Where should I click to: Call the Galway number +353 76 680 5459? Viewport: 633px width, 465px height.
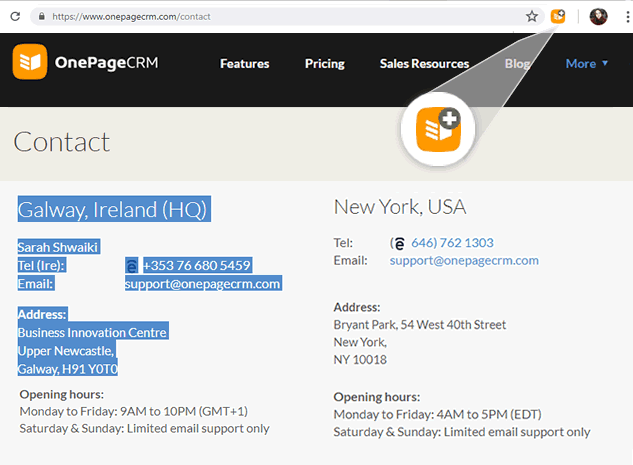tap(197, 266)
